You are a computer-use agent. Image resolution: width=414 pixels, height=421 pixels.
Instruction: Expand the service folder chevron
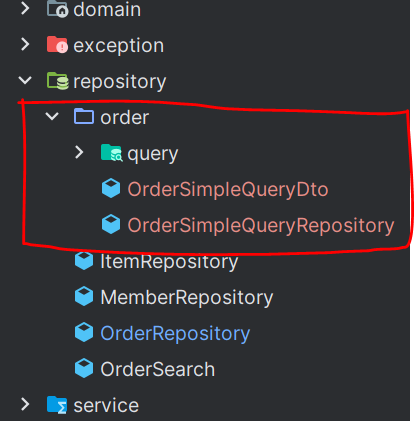tap(25, 404)
